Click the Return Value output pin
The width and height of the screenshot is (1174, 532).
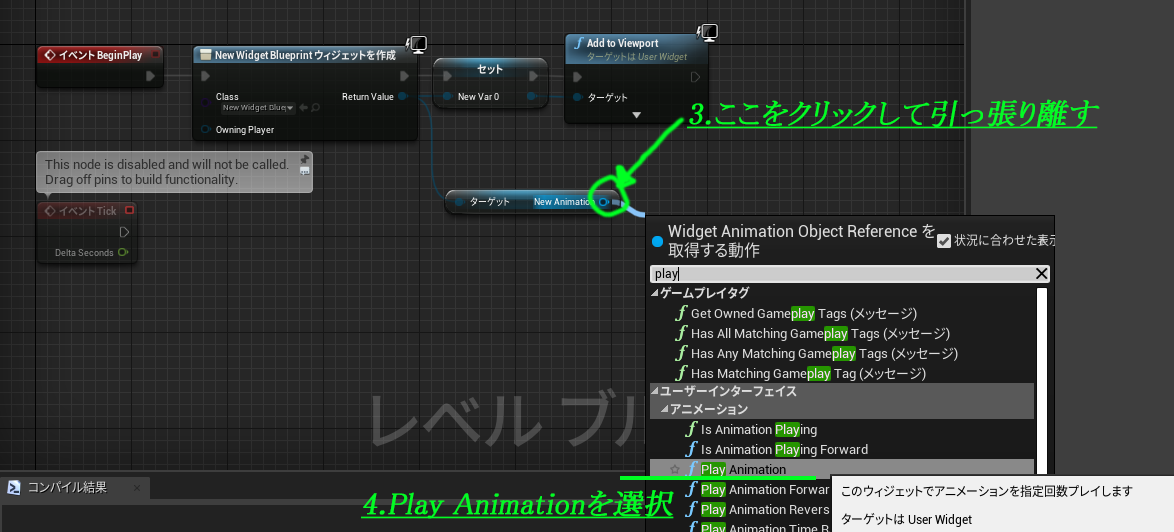click(403, 97)
